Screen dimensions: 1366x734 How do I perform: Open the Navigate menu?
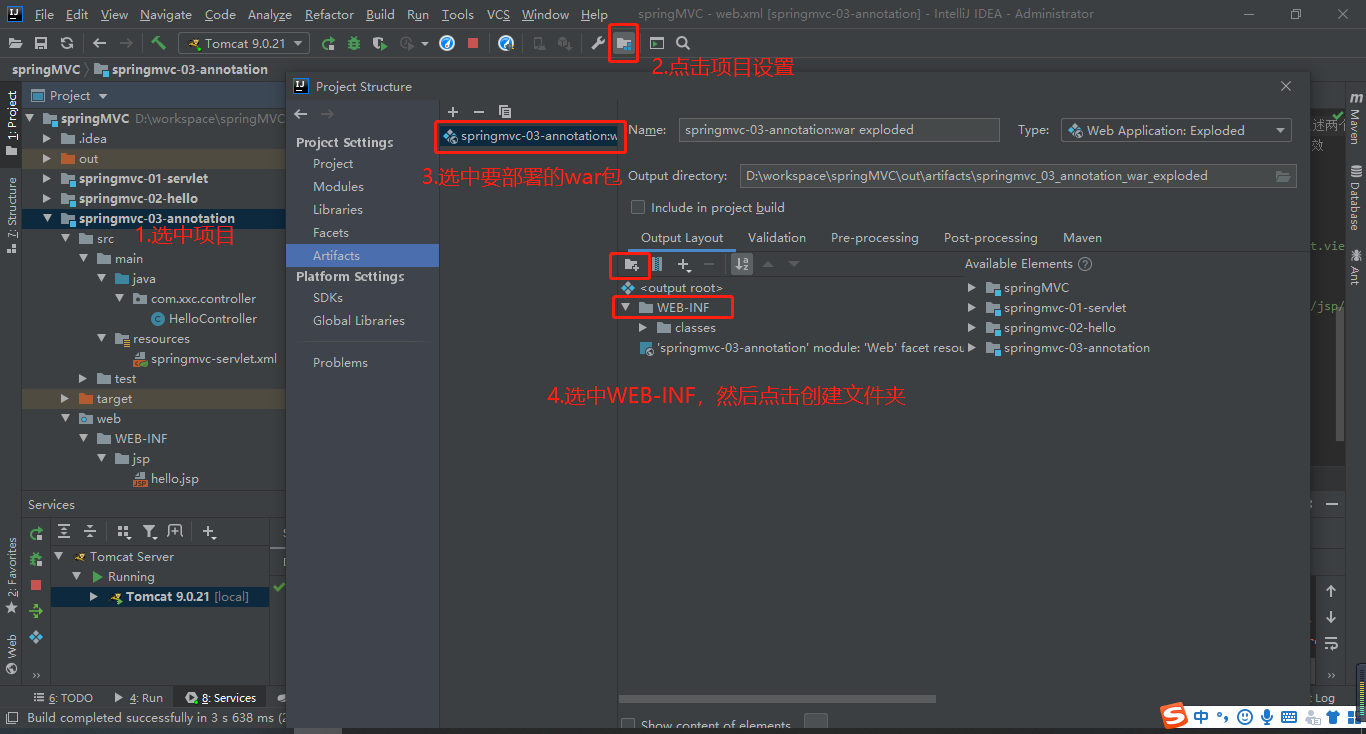click(166, 15)
